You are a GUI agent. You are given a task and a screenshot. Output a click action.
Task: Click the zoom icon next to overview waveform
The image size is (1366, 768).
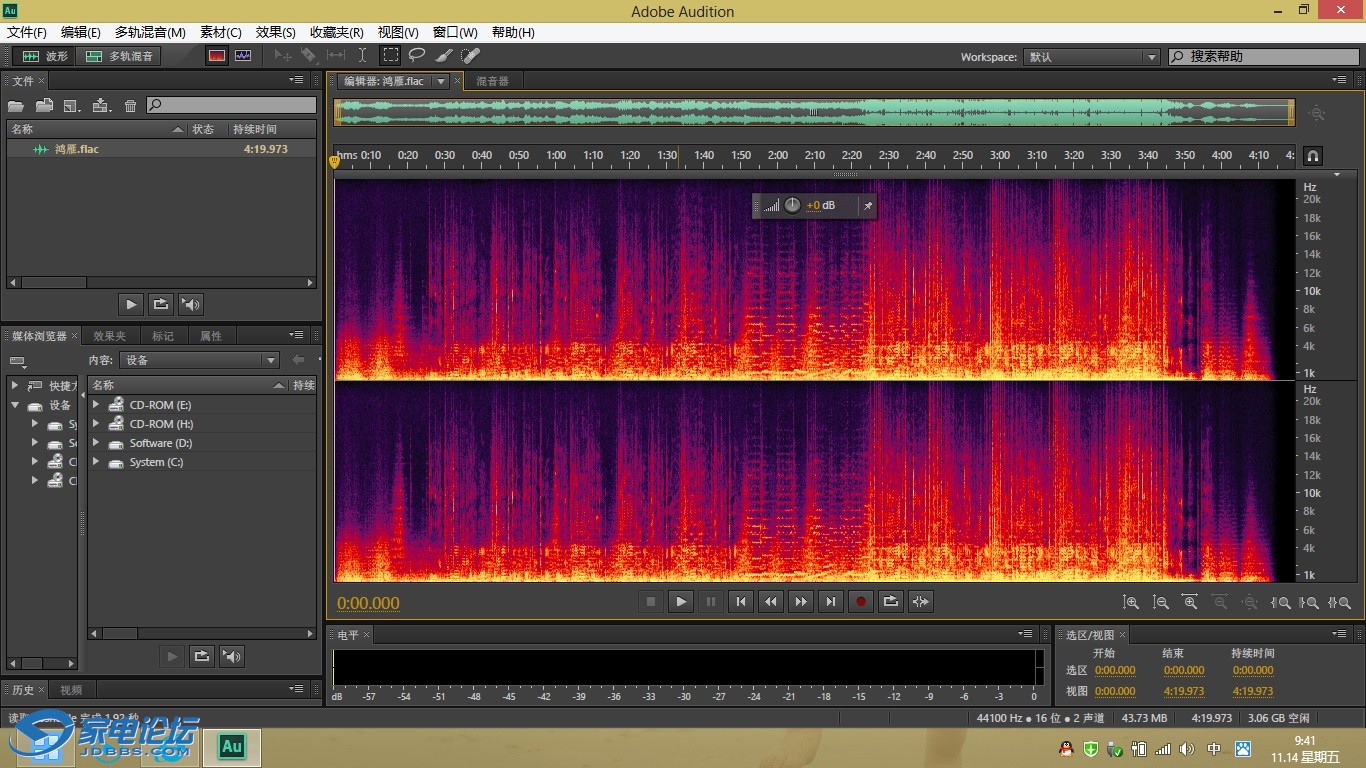[x=1317, y=114]
